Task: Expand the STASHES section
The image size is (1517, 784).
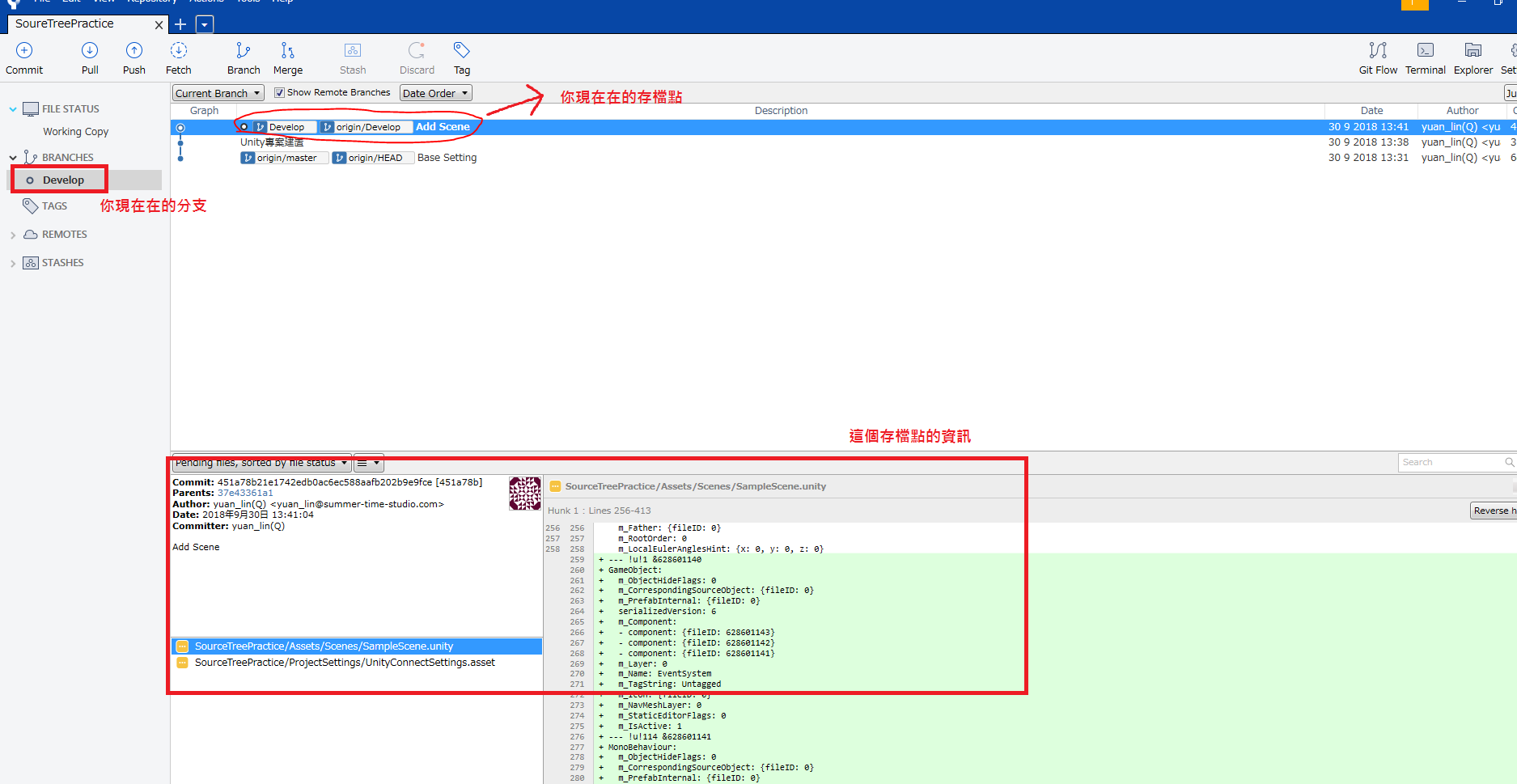Action: tap(13, 264)
